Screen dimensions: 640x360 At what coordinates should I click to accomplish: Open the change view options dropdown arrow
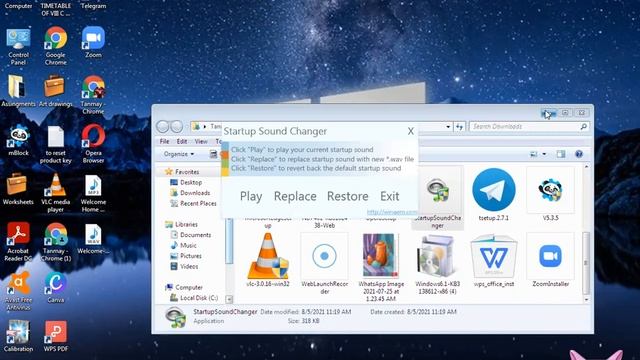click(544, 154)
